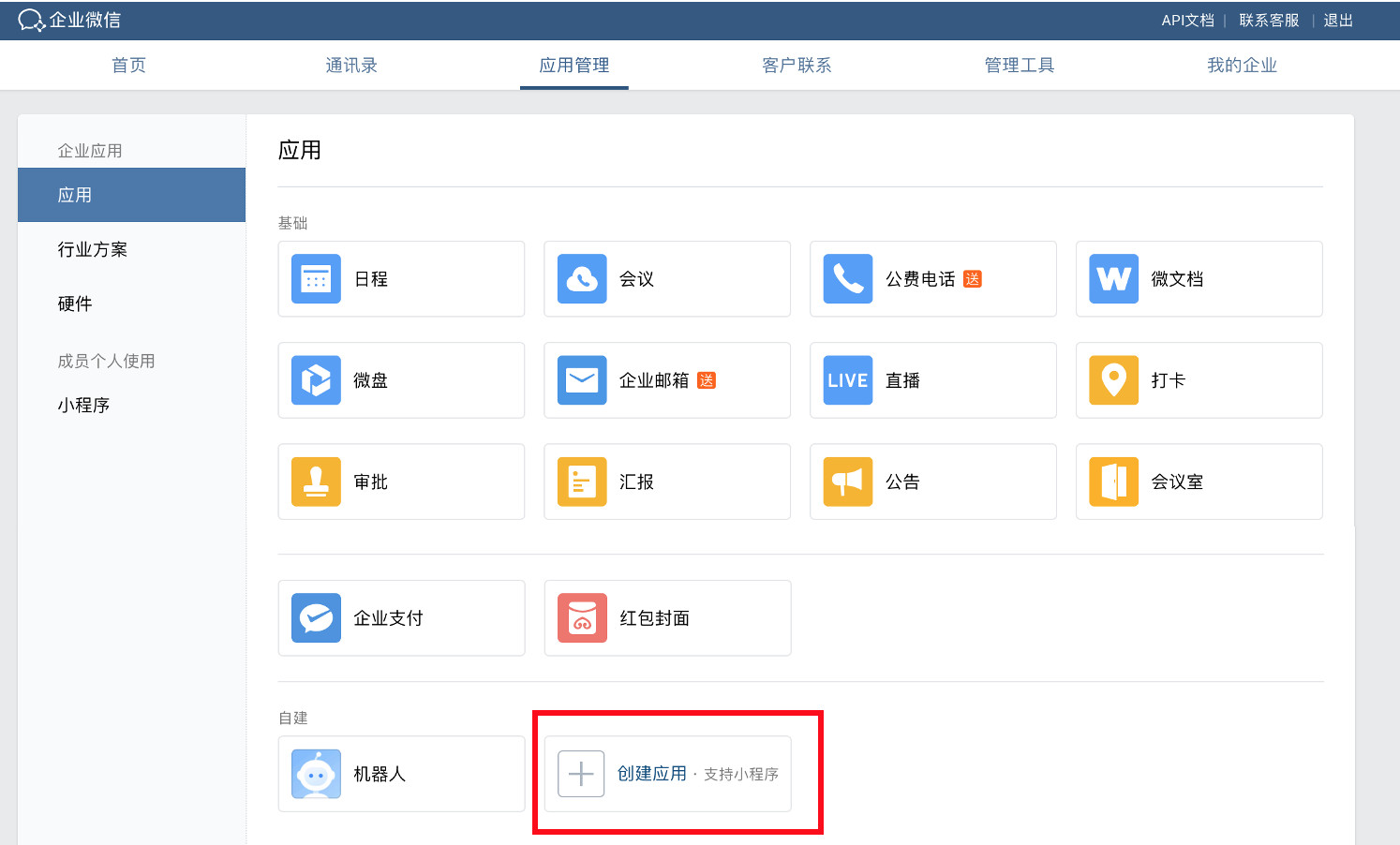The height and width of the screenshot is (845, 1400).
Task: Click the 机器人 robot icon
Action: click(x=316, y=774)
